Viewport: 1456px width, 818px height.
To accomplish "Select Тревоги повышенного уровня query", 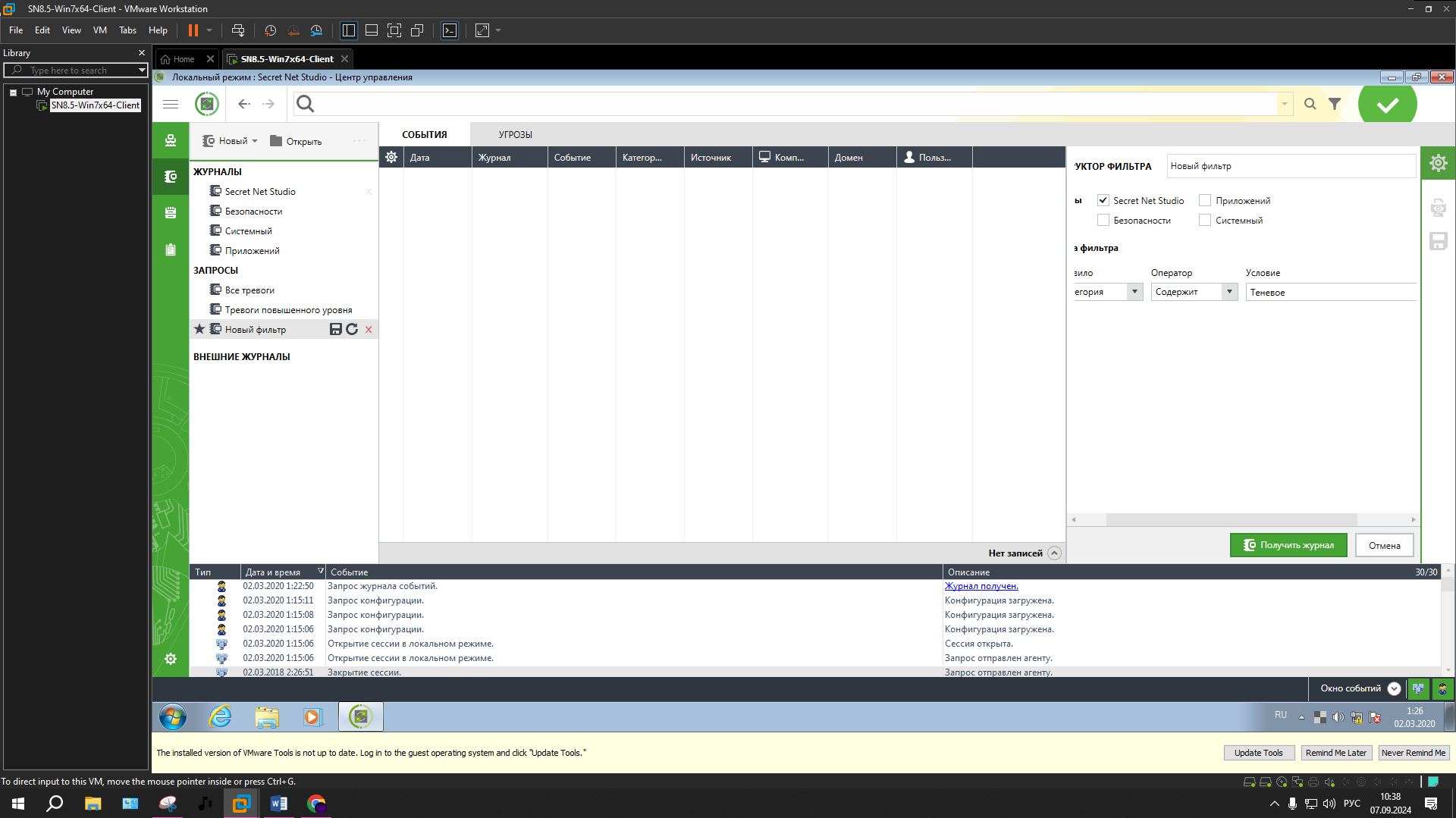I will (288, 310).
